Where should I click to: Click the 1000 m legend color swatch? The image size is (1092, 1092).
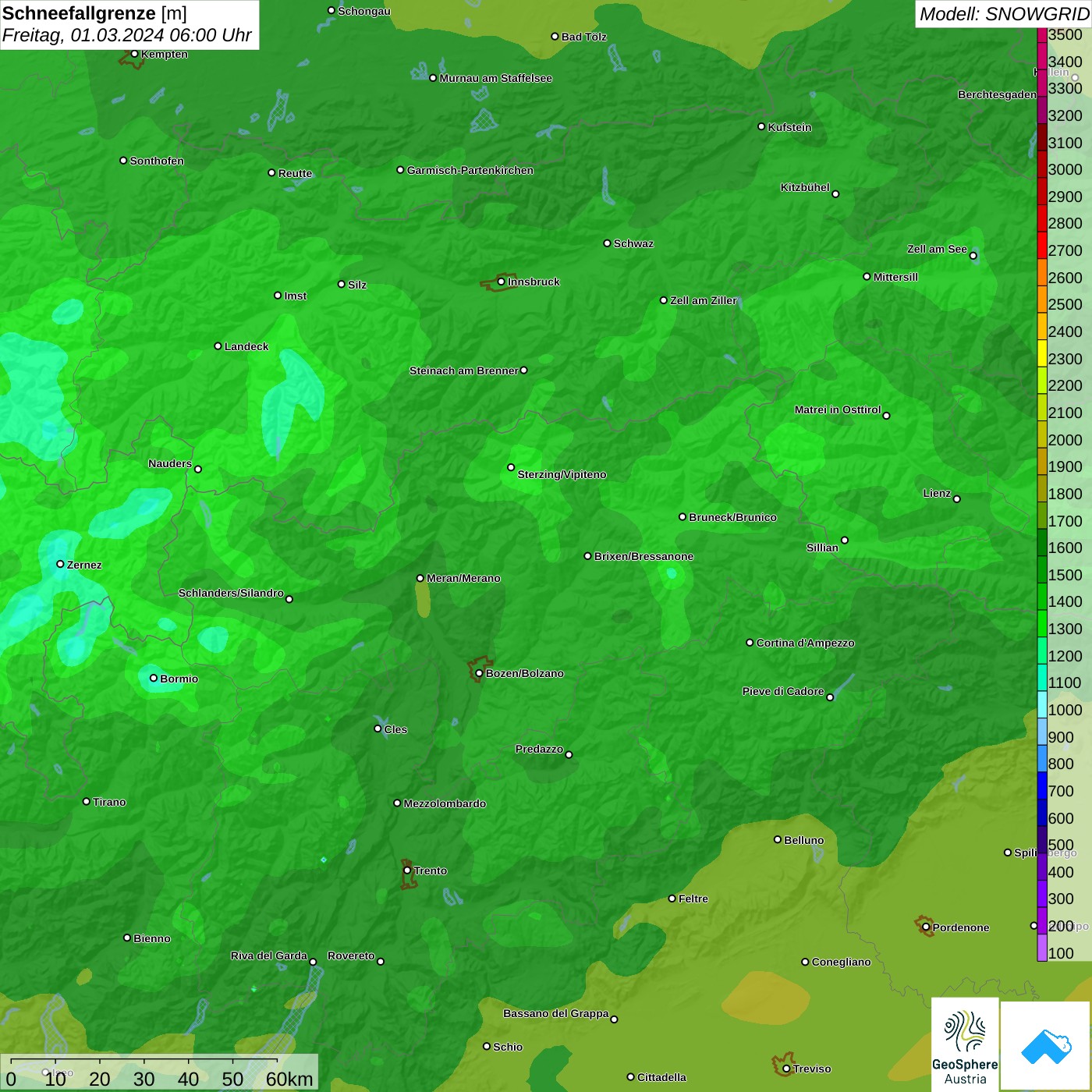(1042, 704)
